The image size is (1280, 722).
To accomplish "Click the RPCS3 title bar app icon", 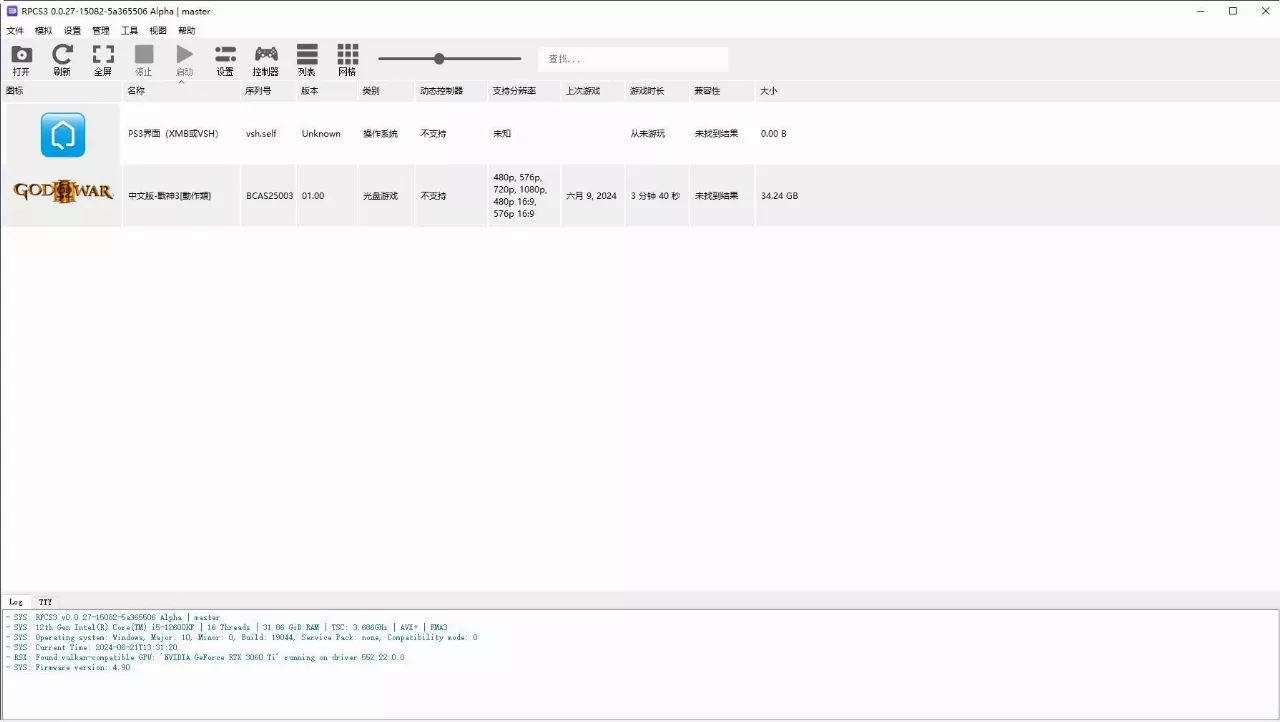I will tap(12, 11).
